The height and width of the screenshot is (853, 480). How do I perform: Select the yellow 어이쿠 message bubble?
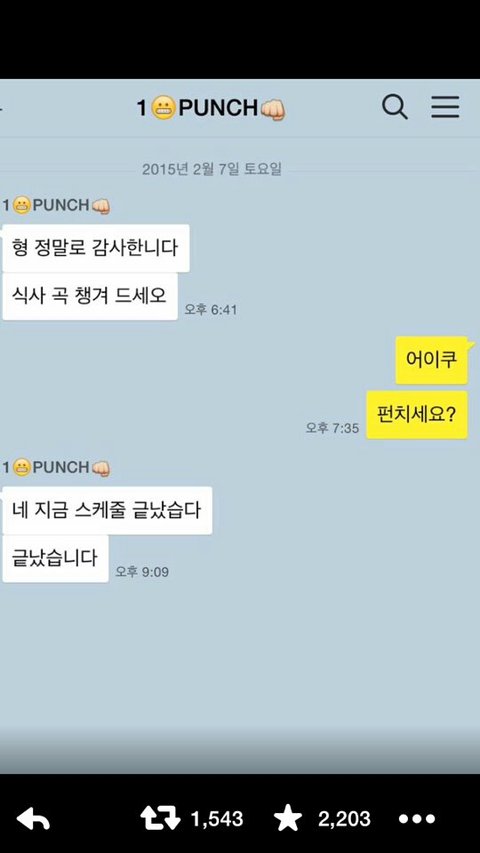432,360
